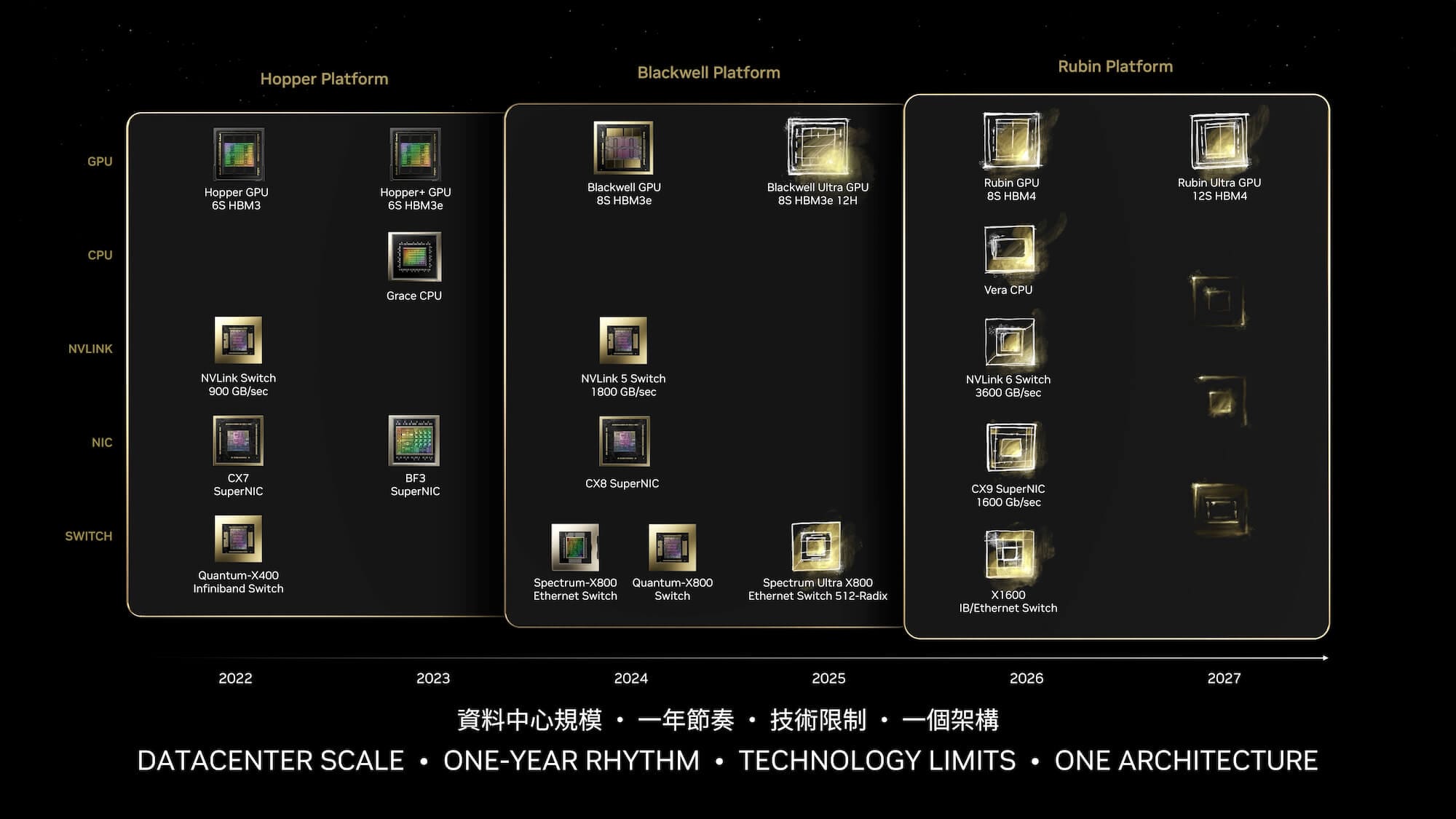This screenshot has width=1456, height=819.
Task: Select the Grace CPU icon
Action: click(413, 256)
